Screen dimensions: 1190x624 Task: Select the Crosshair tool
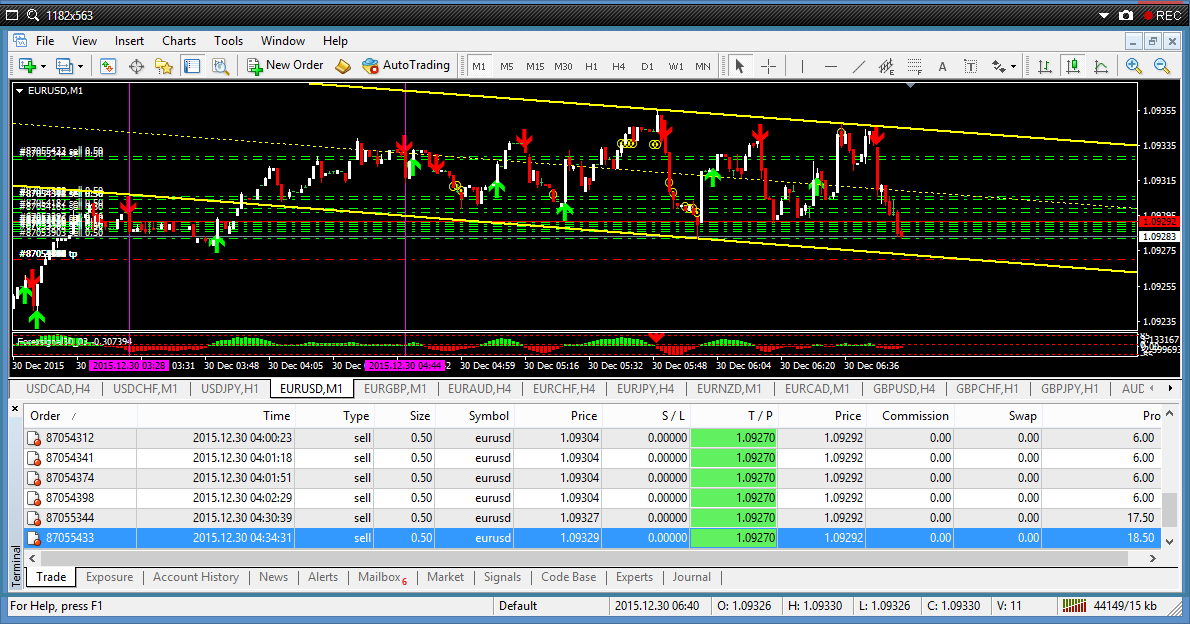point(768,66)
